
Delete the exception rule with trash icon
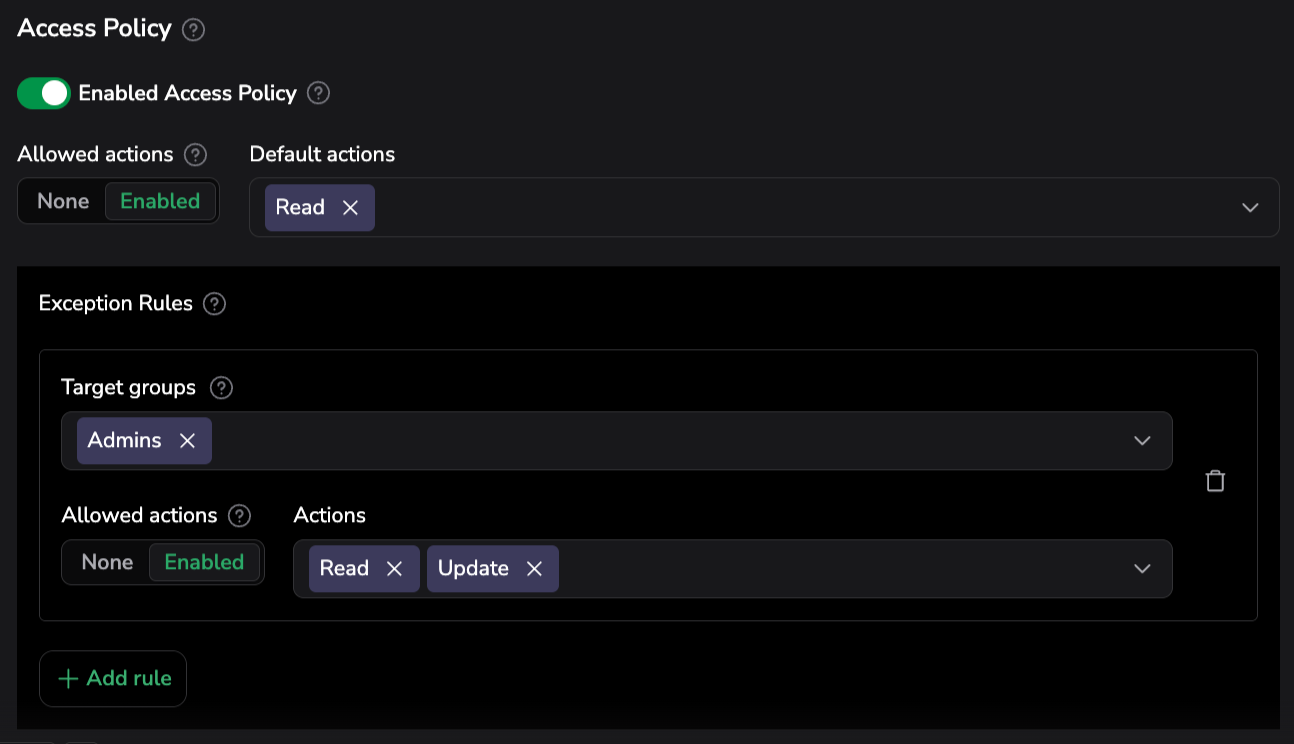[x=1215, y=481]
